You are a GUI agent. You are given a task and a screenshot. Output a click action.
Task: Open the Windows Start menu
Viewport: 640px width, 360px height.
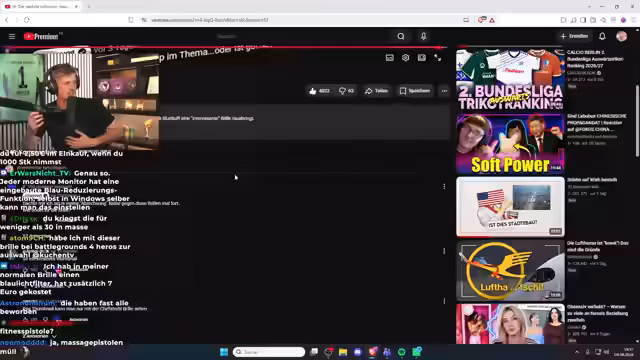click(224, 352)
